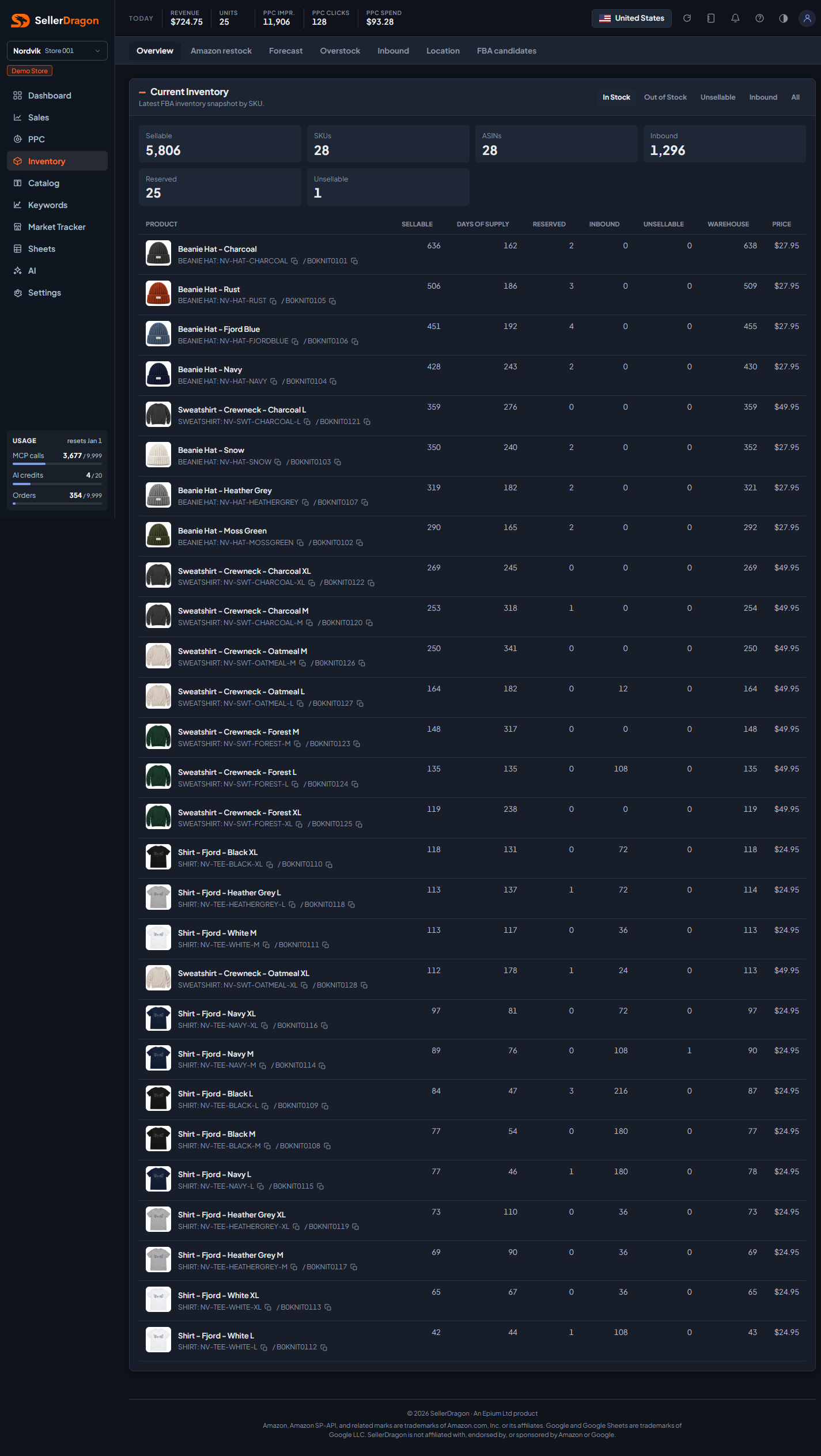Go to Settings in sidebar
Viewport: 821px width, 1456px height.
pos(57,293)
